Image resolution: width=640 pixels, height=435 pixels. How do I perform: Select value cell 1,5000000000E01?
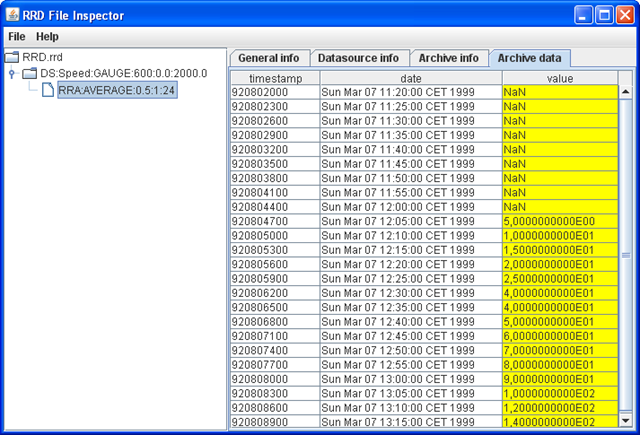coord(560,250)
